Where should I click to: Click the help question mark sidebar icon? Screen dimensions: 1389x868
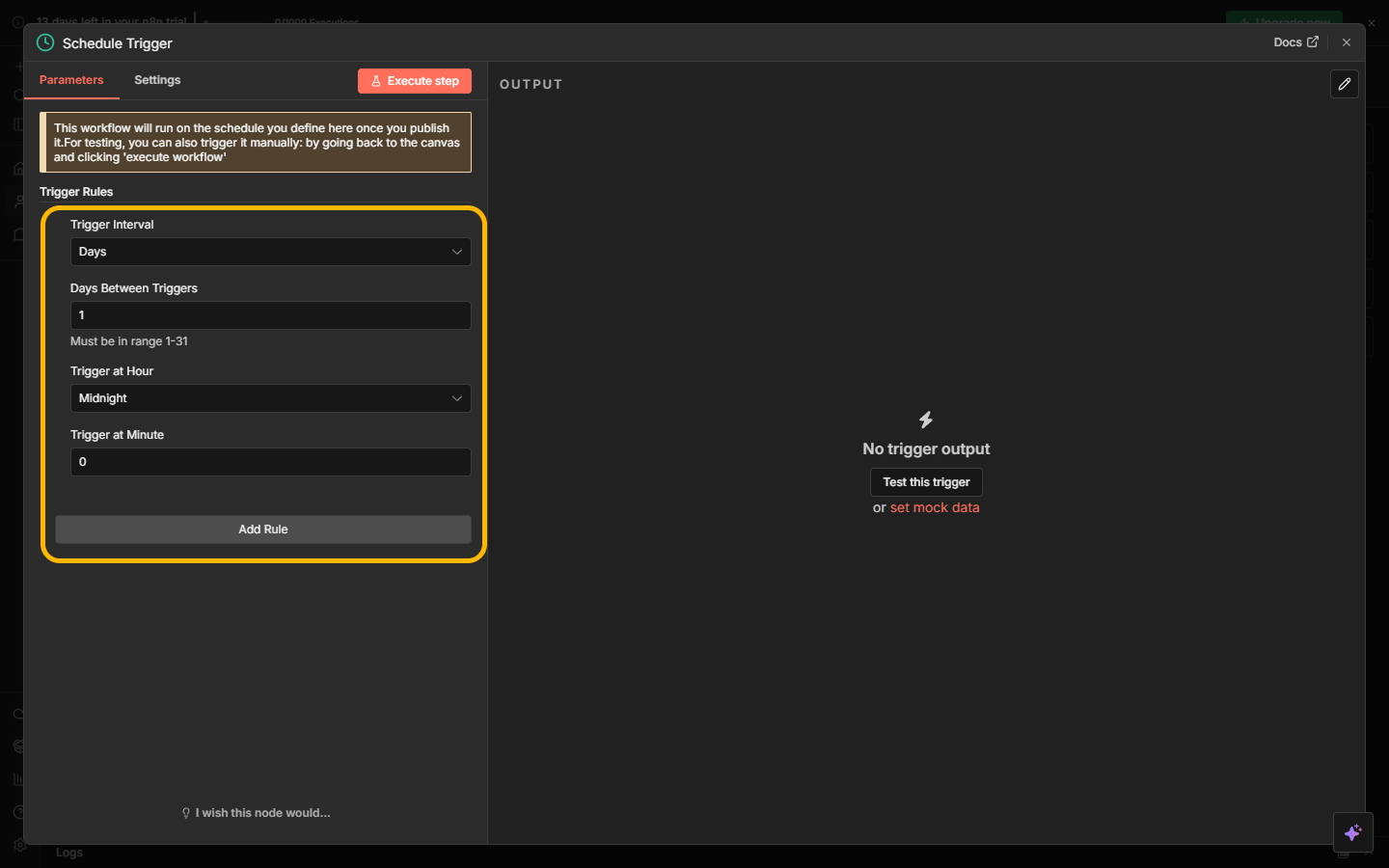pos(18,812)
